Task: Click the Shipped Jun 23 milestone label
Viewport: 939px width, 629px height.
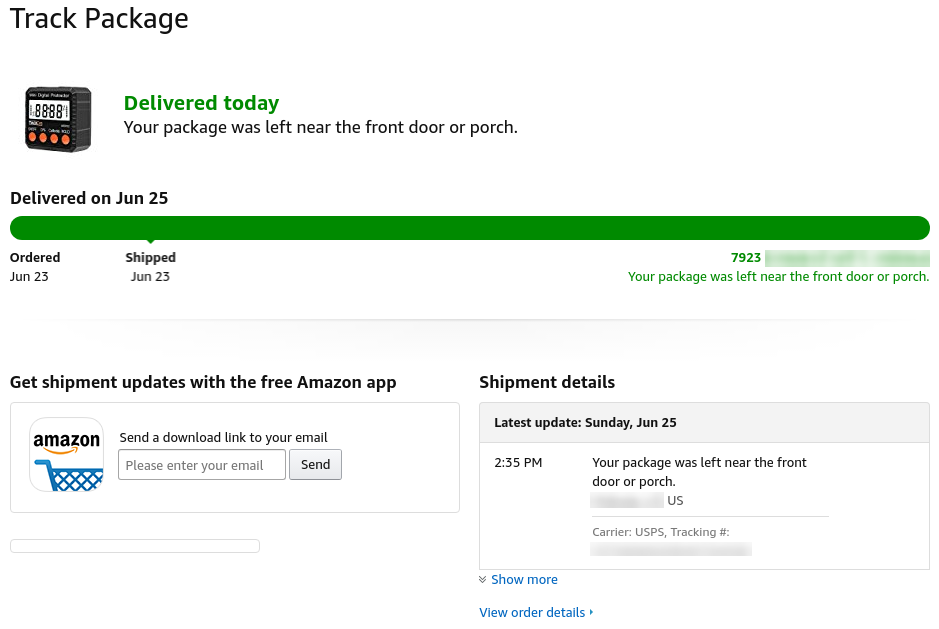Action: tap(150, 267)
